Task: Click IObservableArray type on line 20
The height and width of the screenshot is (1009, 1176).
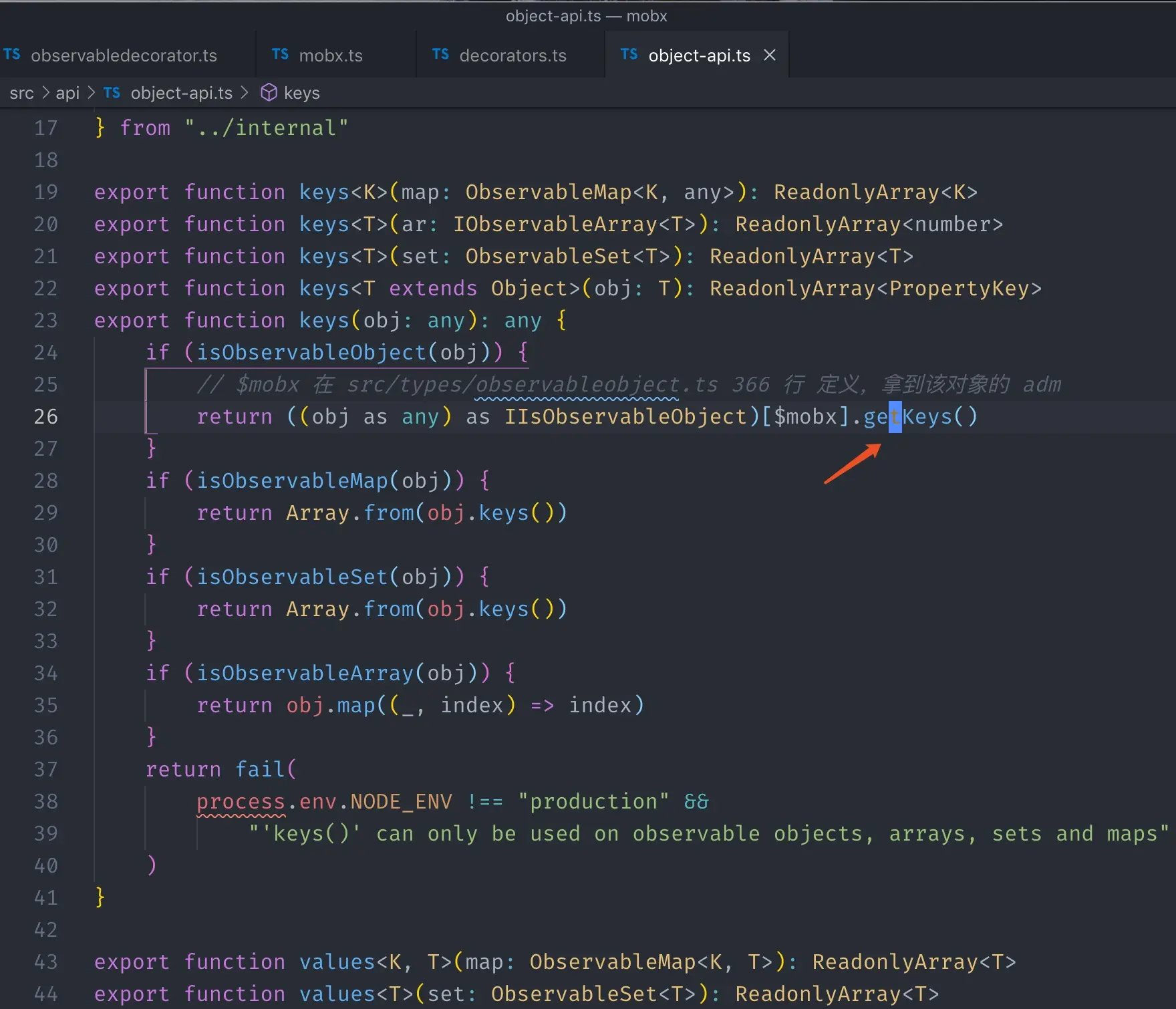Action: [x=555, y=224]
